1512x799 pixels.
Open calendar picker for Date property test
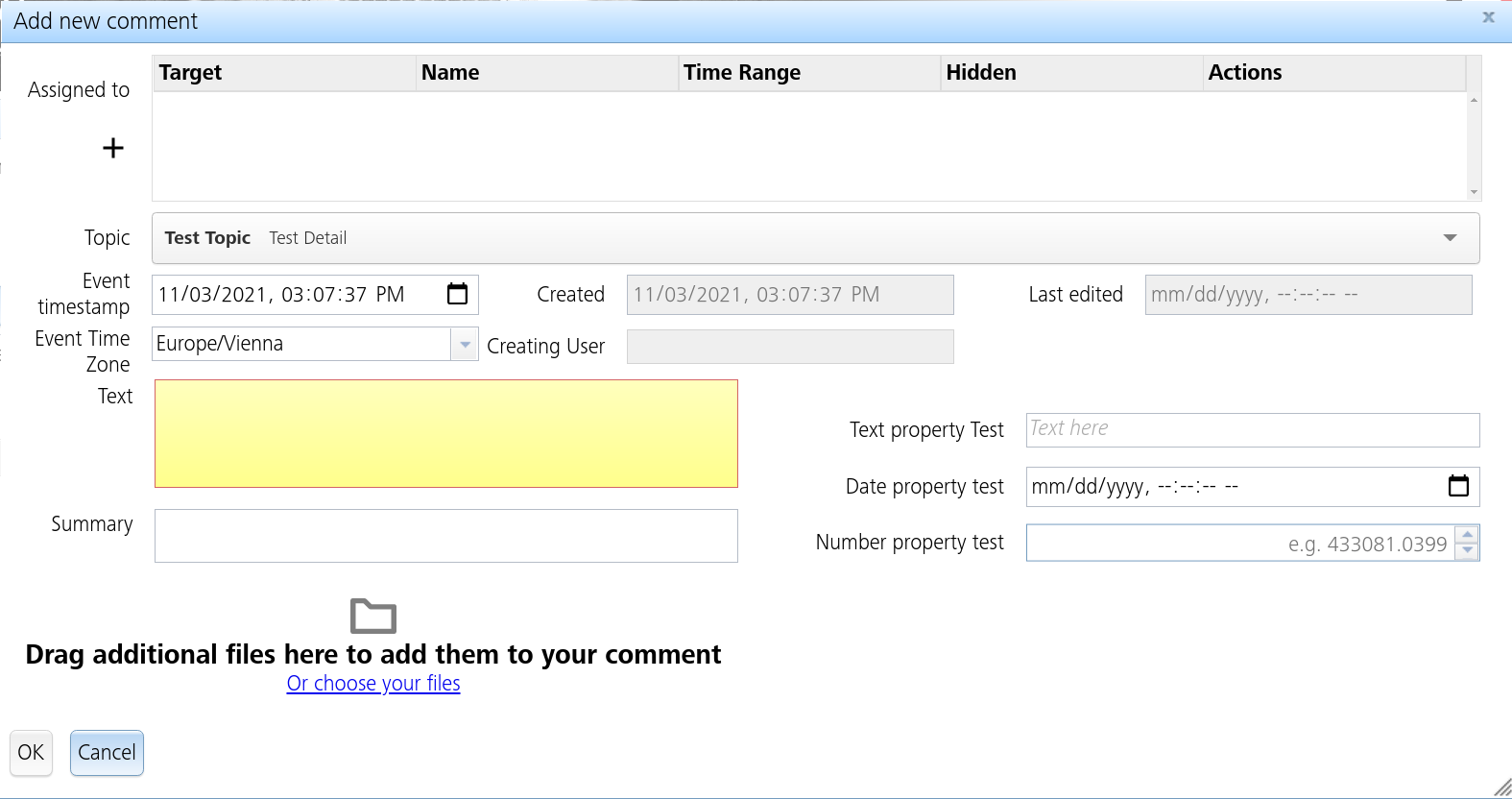[1458, 486]
